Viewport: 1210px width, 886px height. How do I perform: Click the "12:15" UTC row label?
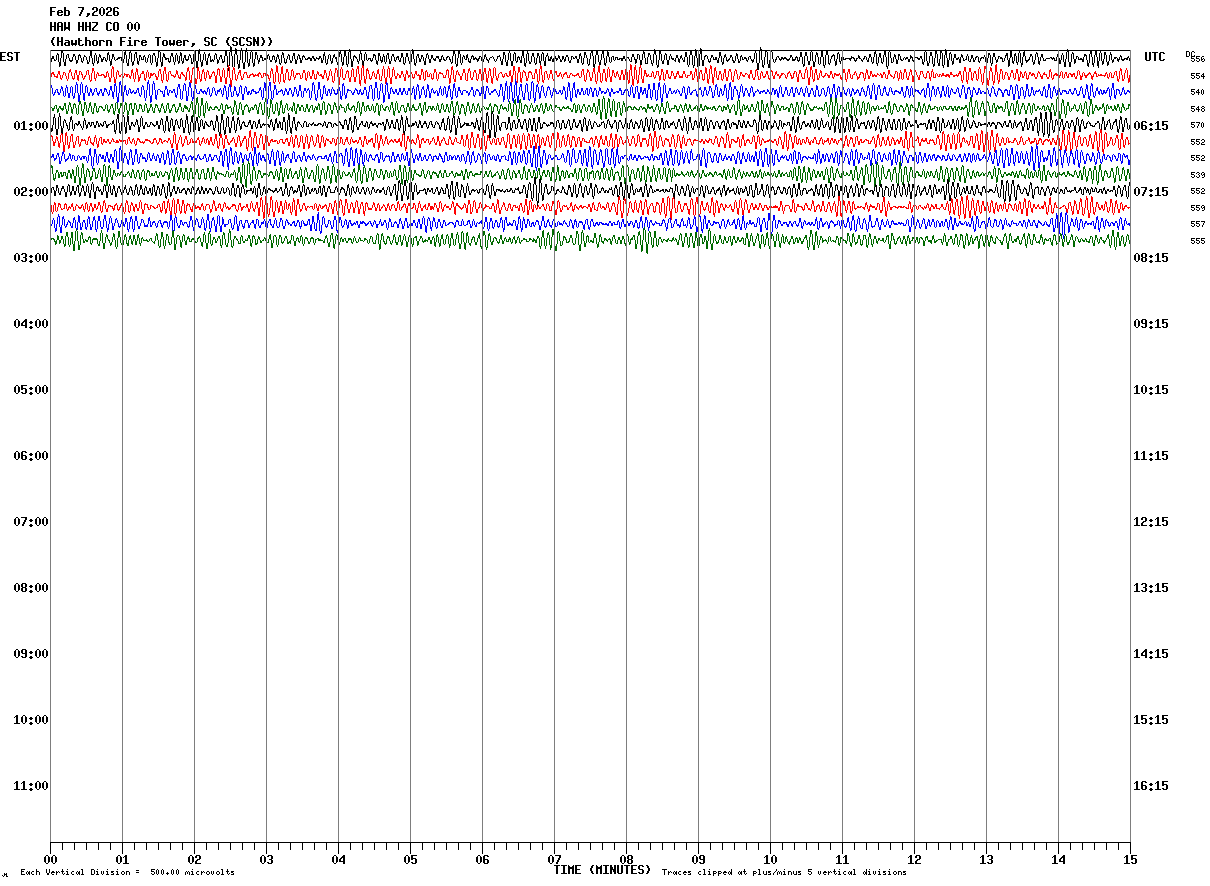point(1151,522)
